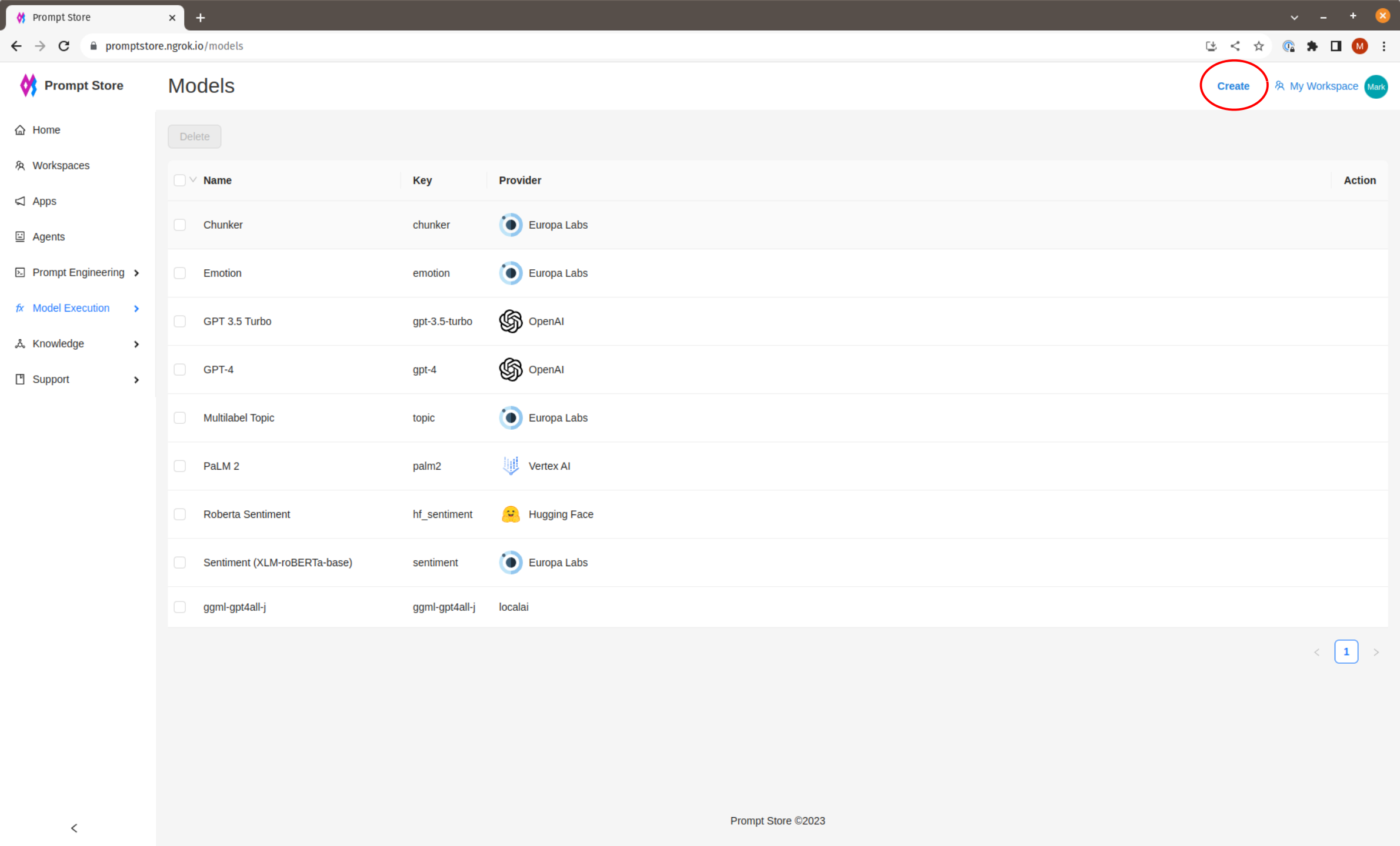
Task: Click the Prompt Store logo icon
Action: 28,85
